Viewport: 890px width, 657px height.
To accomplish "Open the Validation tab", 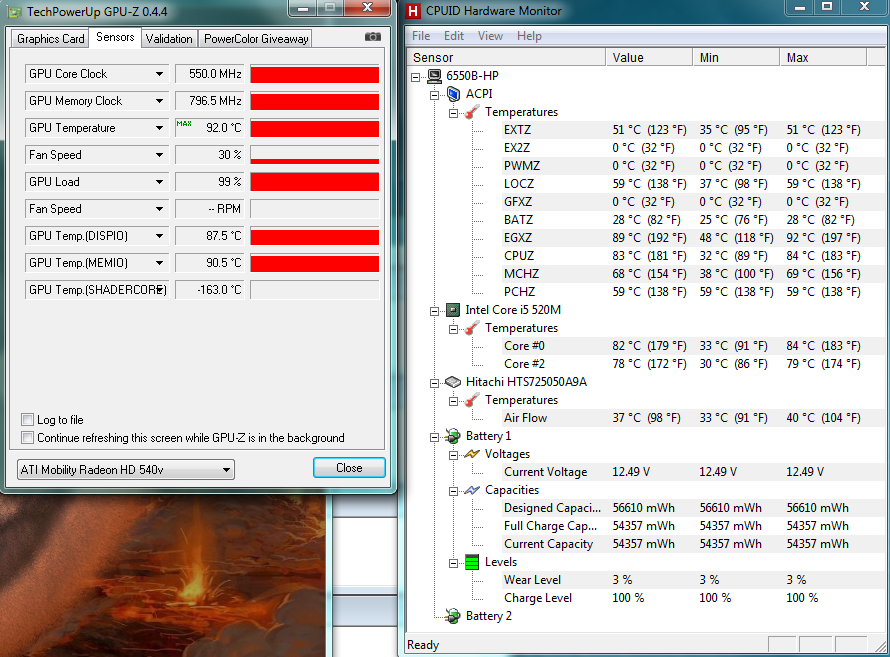I will tap(169, 39).
